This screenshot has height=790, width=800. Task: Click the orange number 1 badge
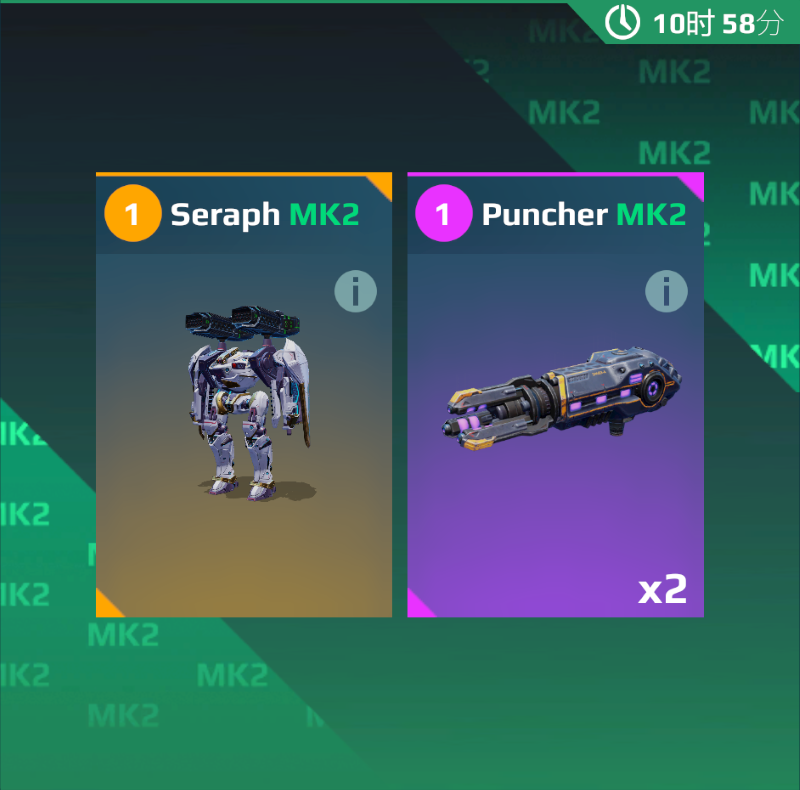pyautogui.click(x=133, y=213)
